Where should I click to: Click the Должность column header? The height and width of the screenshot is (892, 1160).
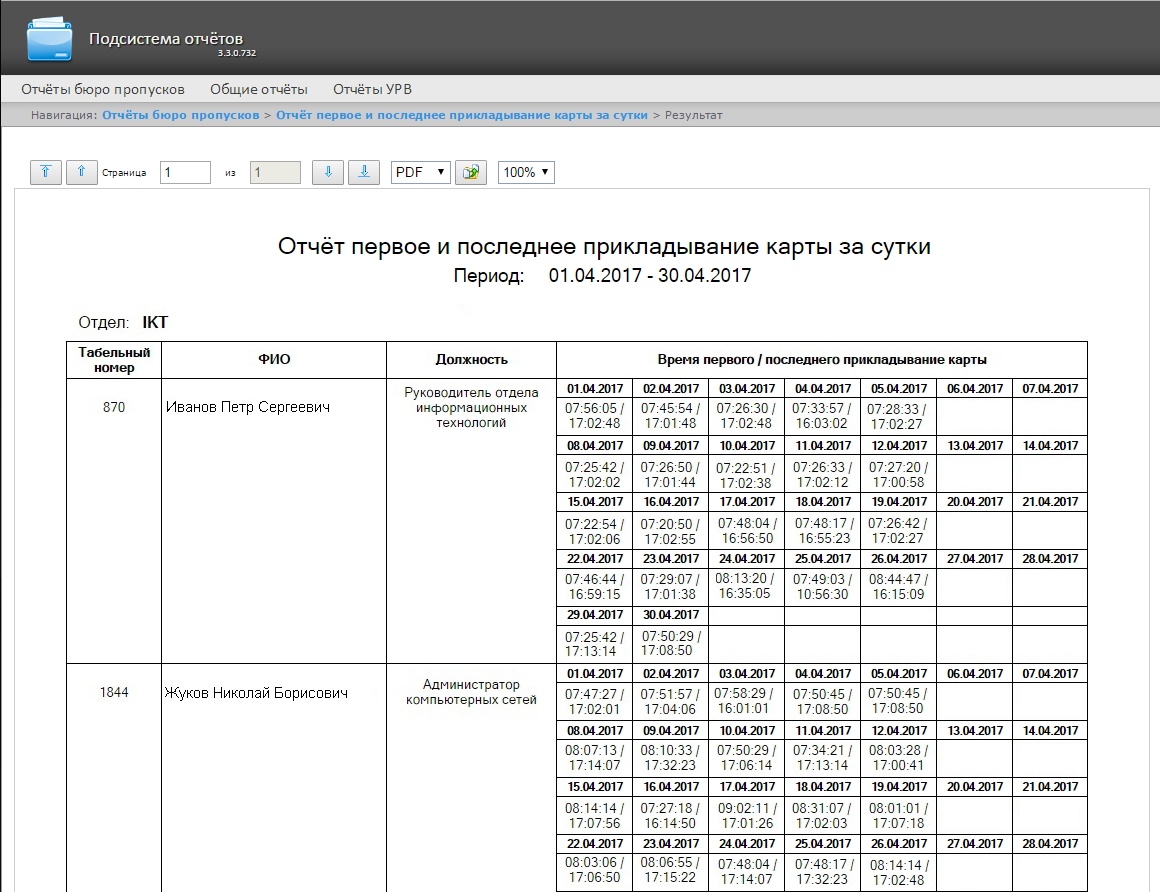(471, 360)
